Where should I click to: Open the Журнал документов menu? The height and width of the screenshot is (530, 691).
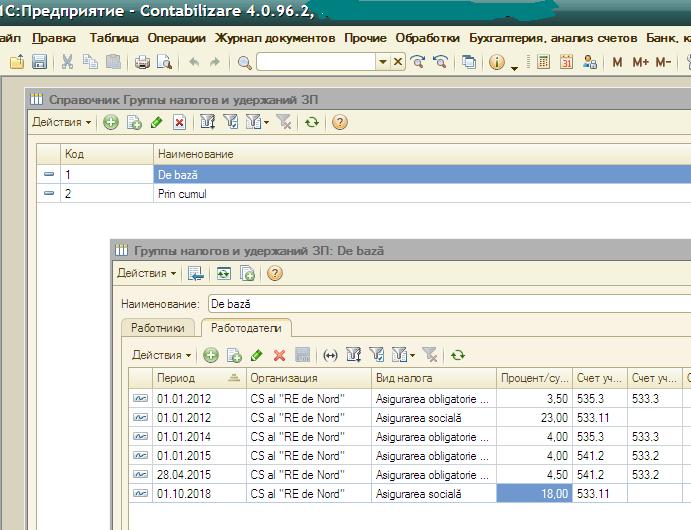pyautogui.click(x=275, y=38)
